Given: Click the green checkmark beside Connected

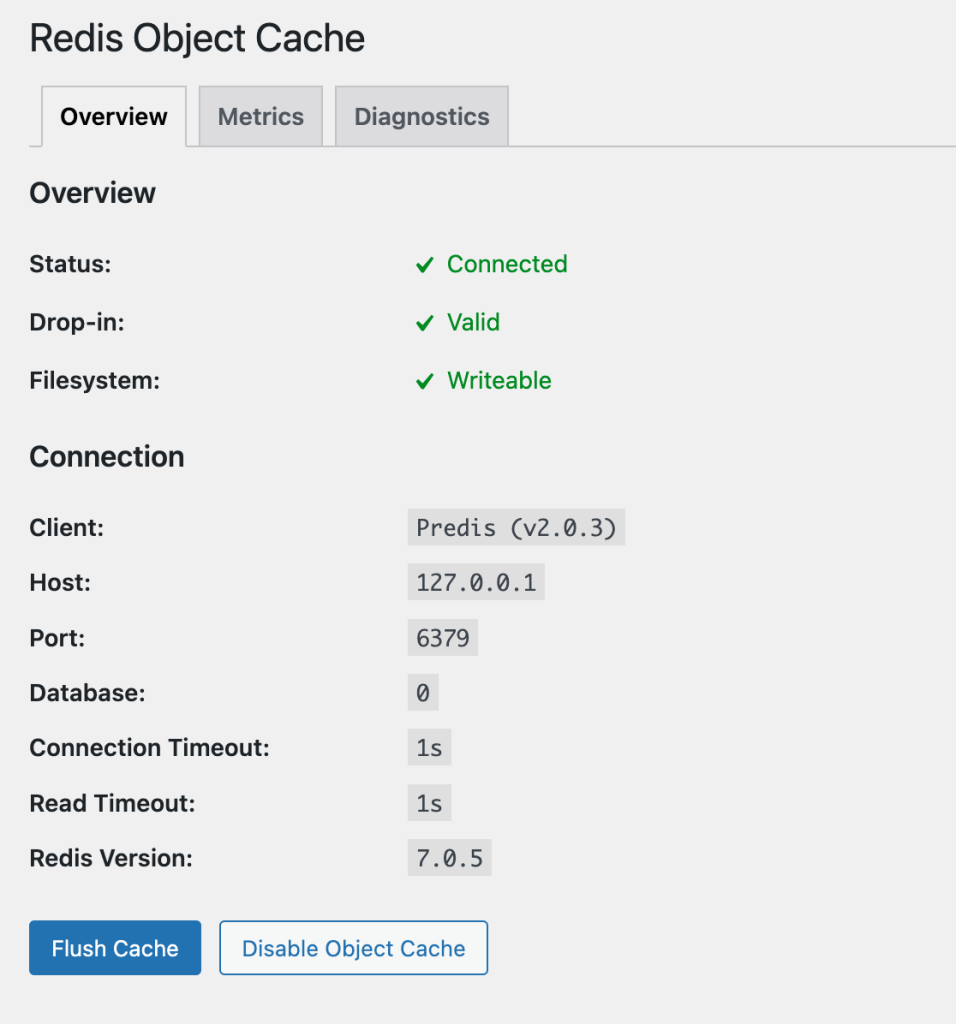Looking at the screenshot, I should click(x=425, y=265).
